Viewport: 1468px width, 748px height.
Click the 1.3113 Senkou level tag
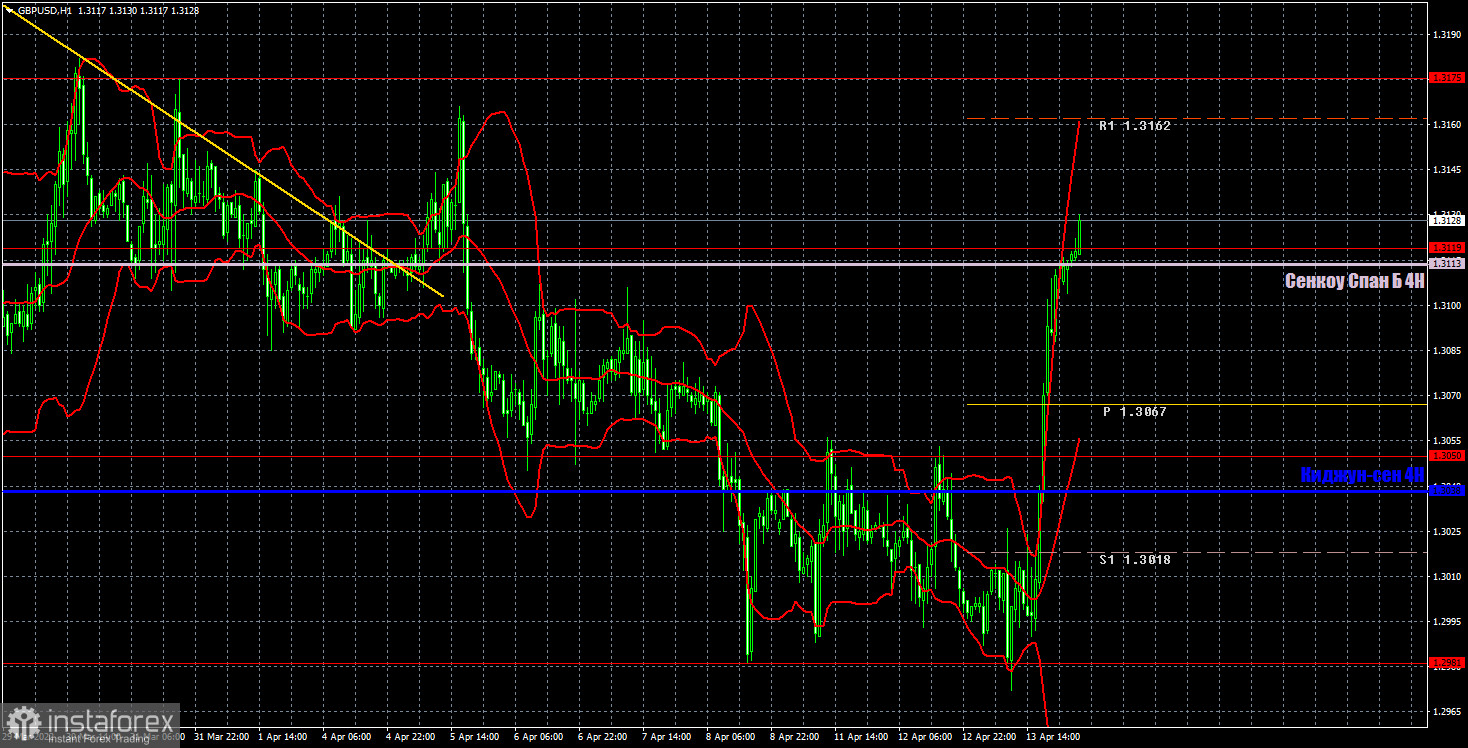pyautogui.click(x=1447, y=263)
